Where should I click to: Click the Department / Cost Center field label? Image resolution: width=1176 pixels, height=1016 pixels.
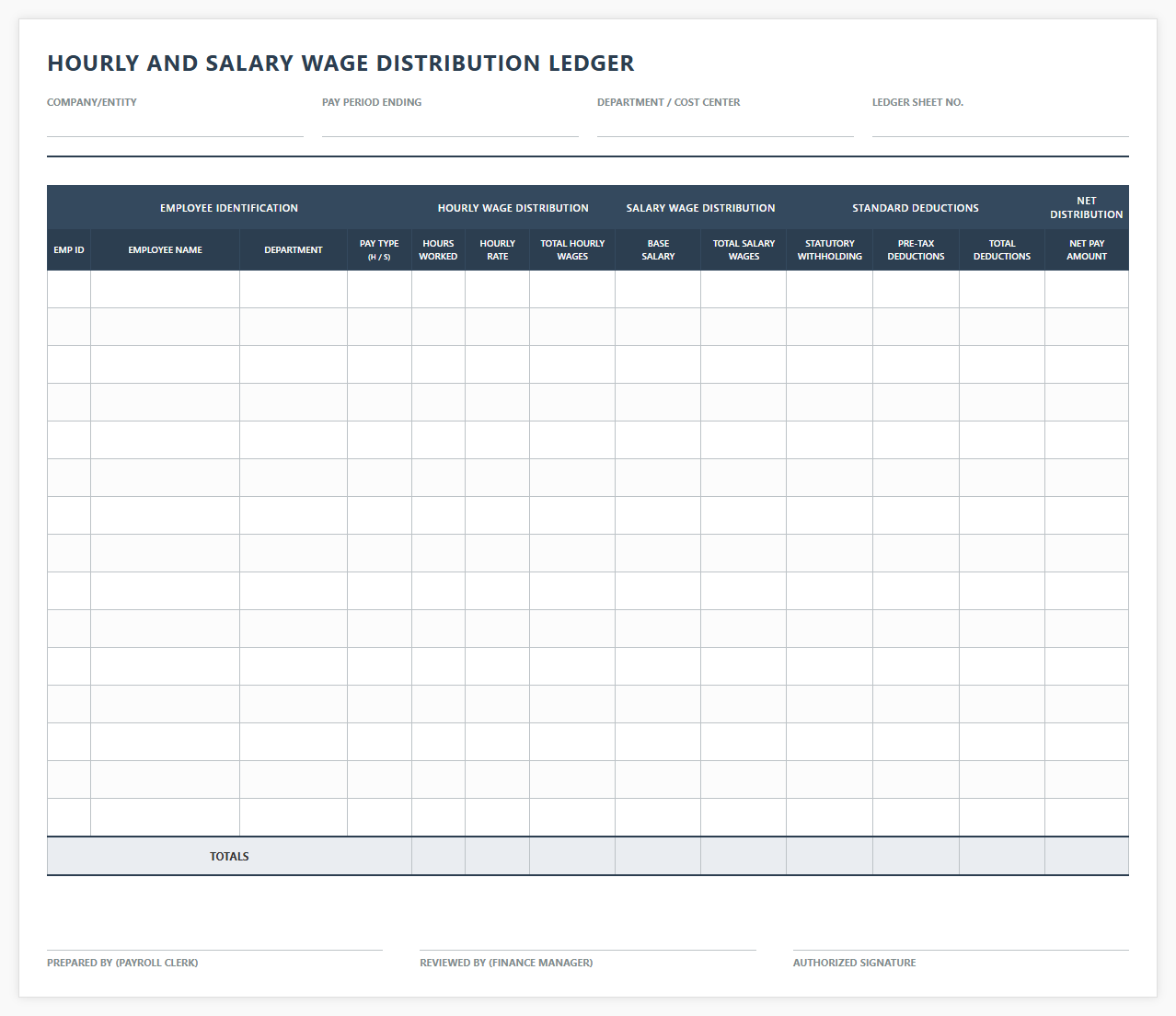[x=669, y=102]
